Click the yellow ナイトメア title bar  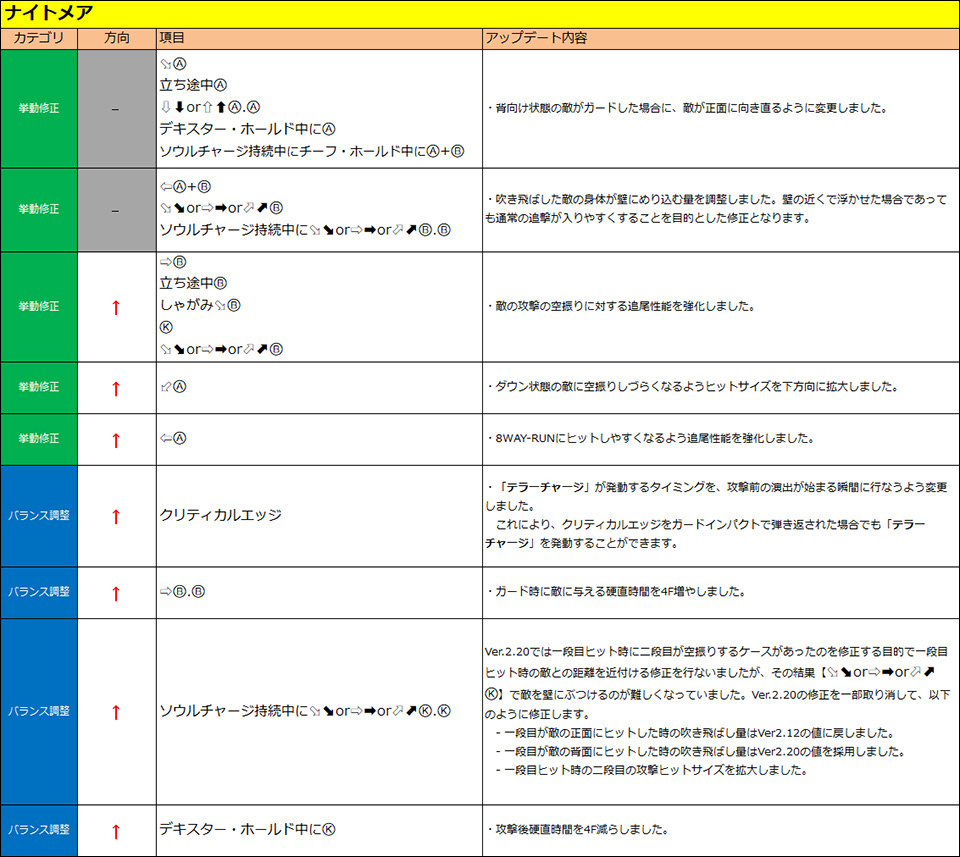coord(478,14)
